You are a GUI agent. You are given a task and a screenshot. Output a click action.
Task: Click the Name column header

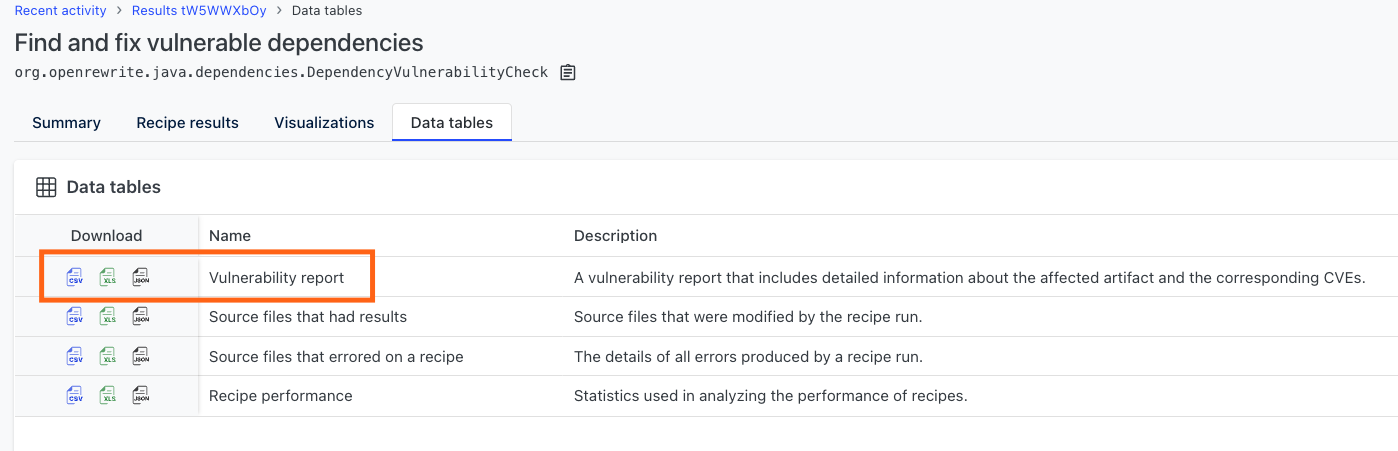click(x=230, y=236)
